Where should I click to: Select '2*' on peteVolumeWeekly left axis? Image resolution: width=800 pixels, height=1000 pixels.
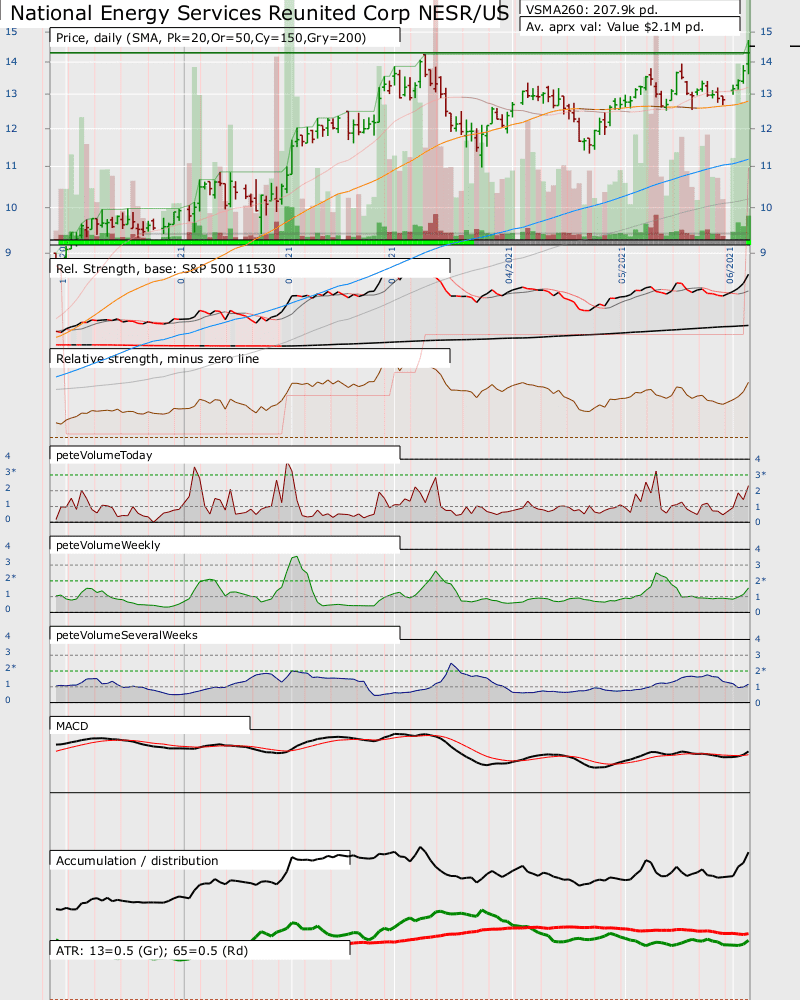click(11, 577)
